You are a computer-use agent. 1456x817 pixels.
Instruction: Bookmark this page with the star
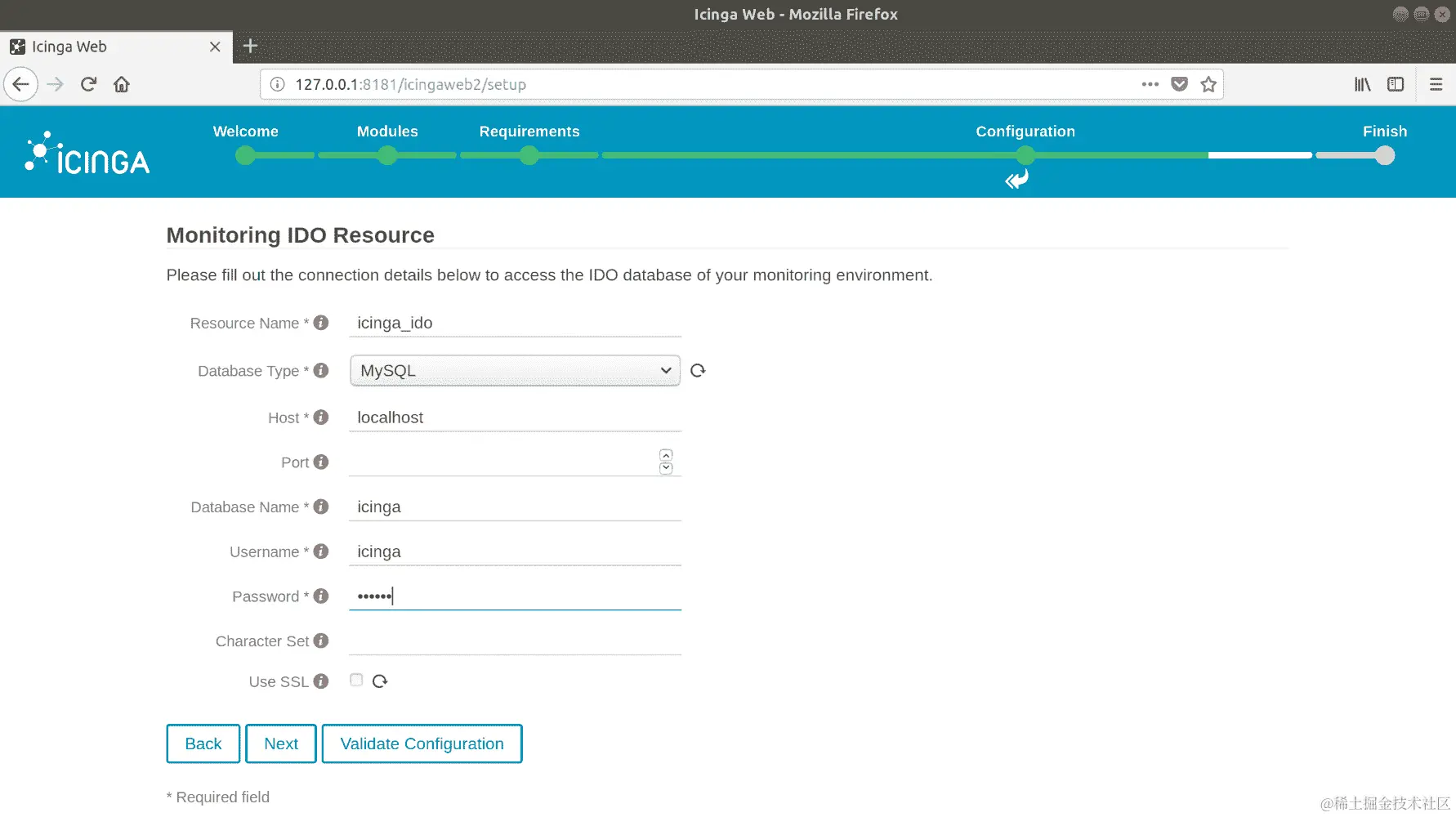pos(1208,84)
